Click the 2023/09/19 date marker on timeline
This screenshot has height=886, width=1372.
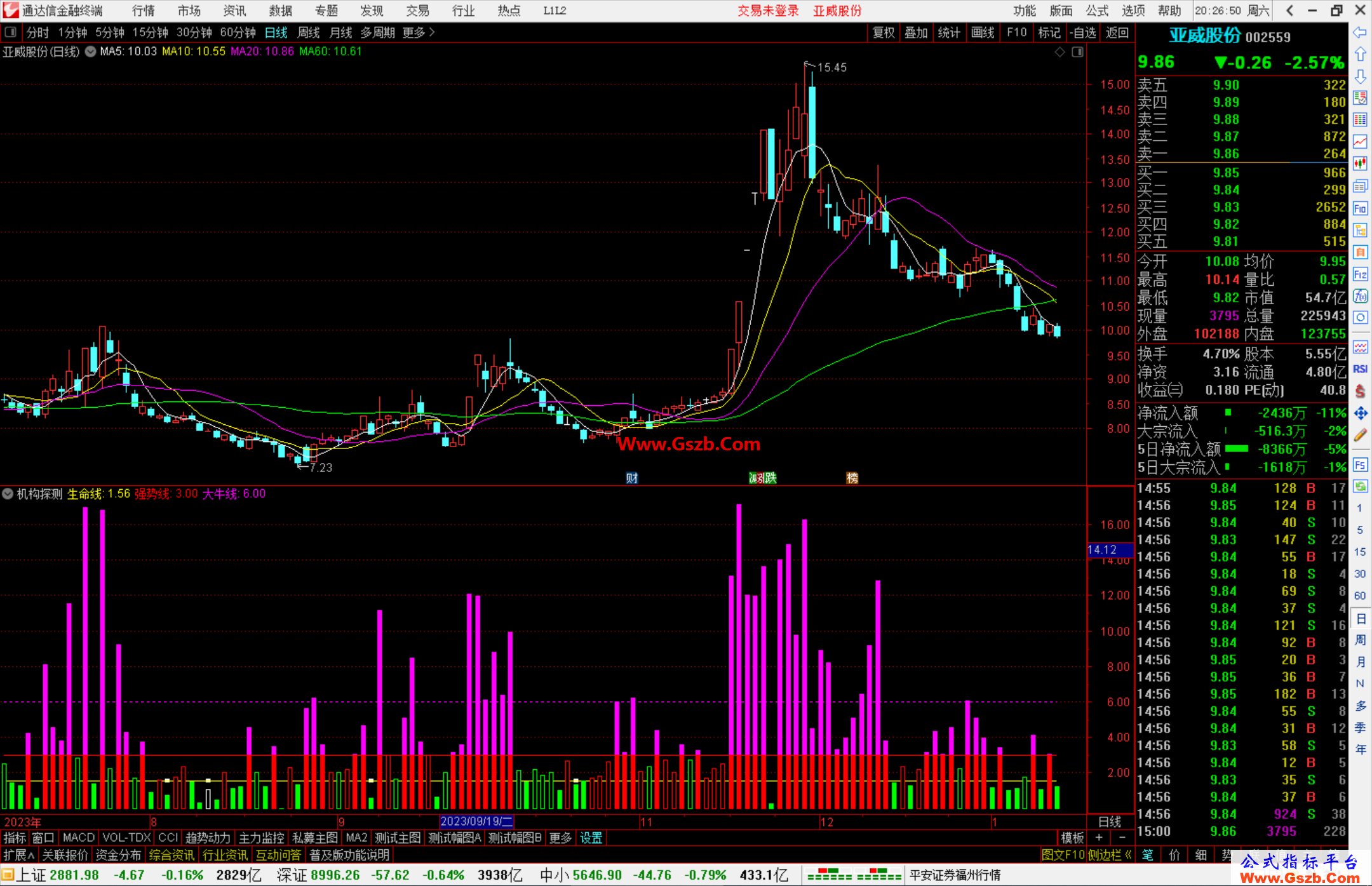point(476,821)
